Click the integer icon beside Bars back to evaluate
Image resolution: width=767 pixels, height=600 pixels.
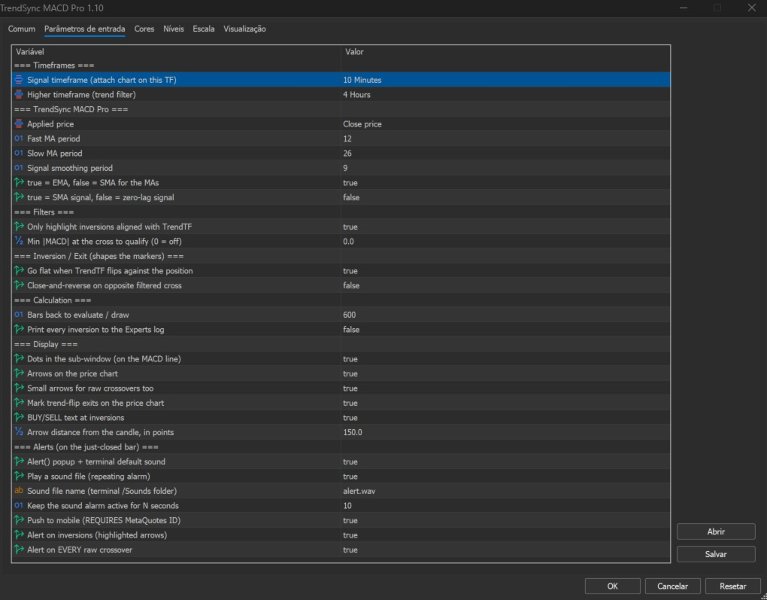(19, 314)
